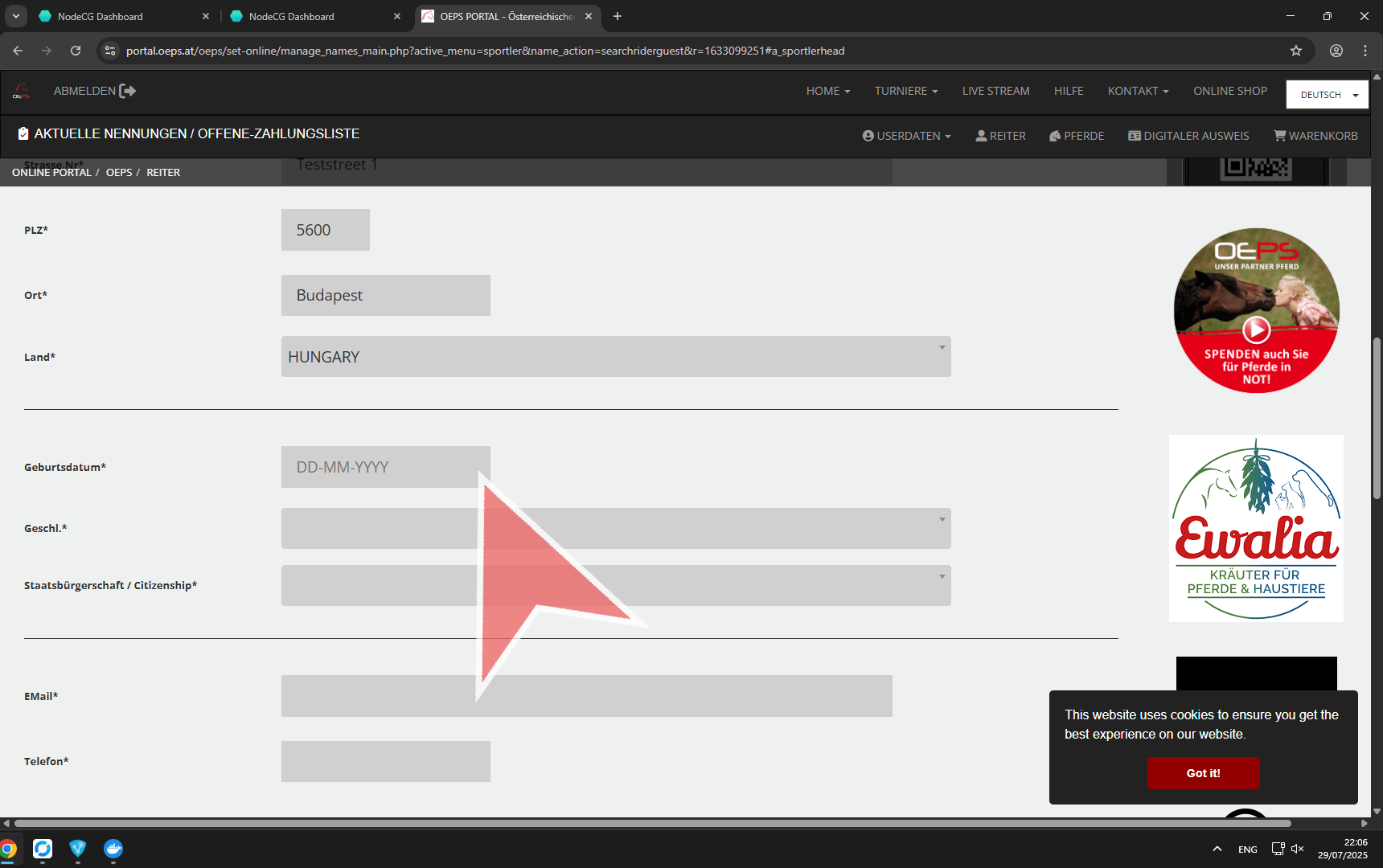1383x868 pixels.
Task: Play the OEPS Spenden donation video
Action: click(1256, 330)
